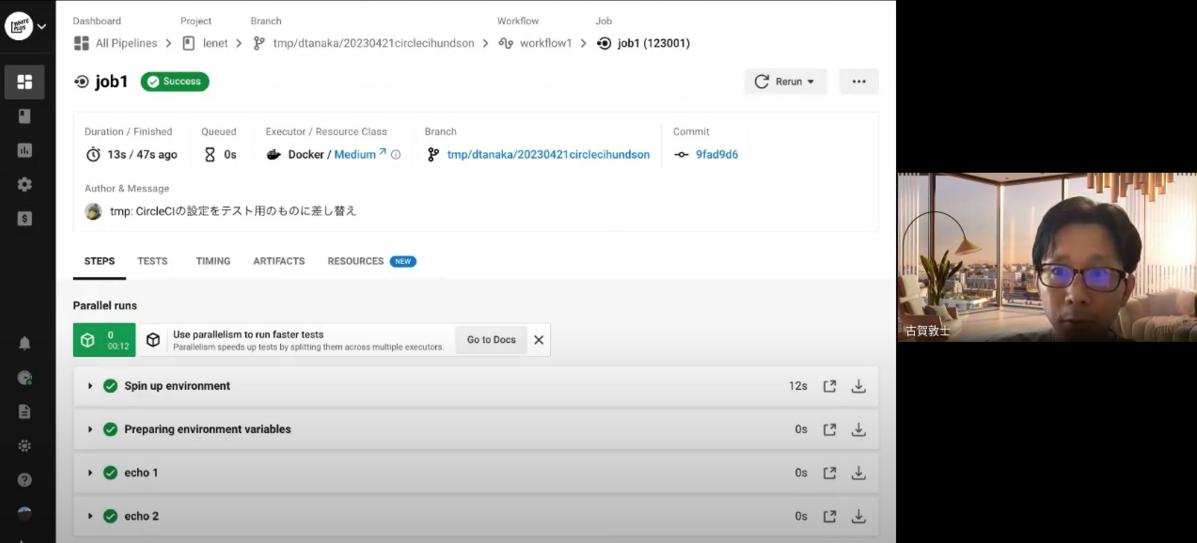Switch to the ARTIFACTS tab
Viewport: 1197px width, 543px height.
click(x=279, y=261)
